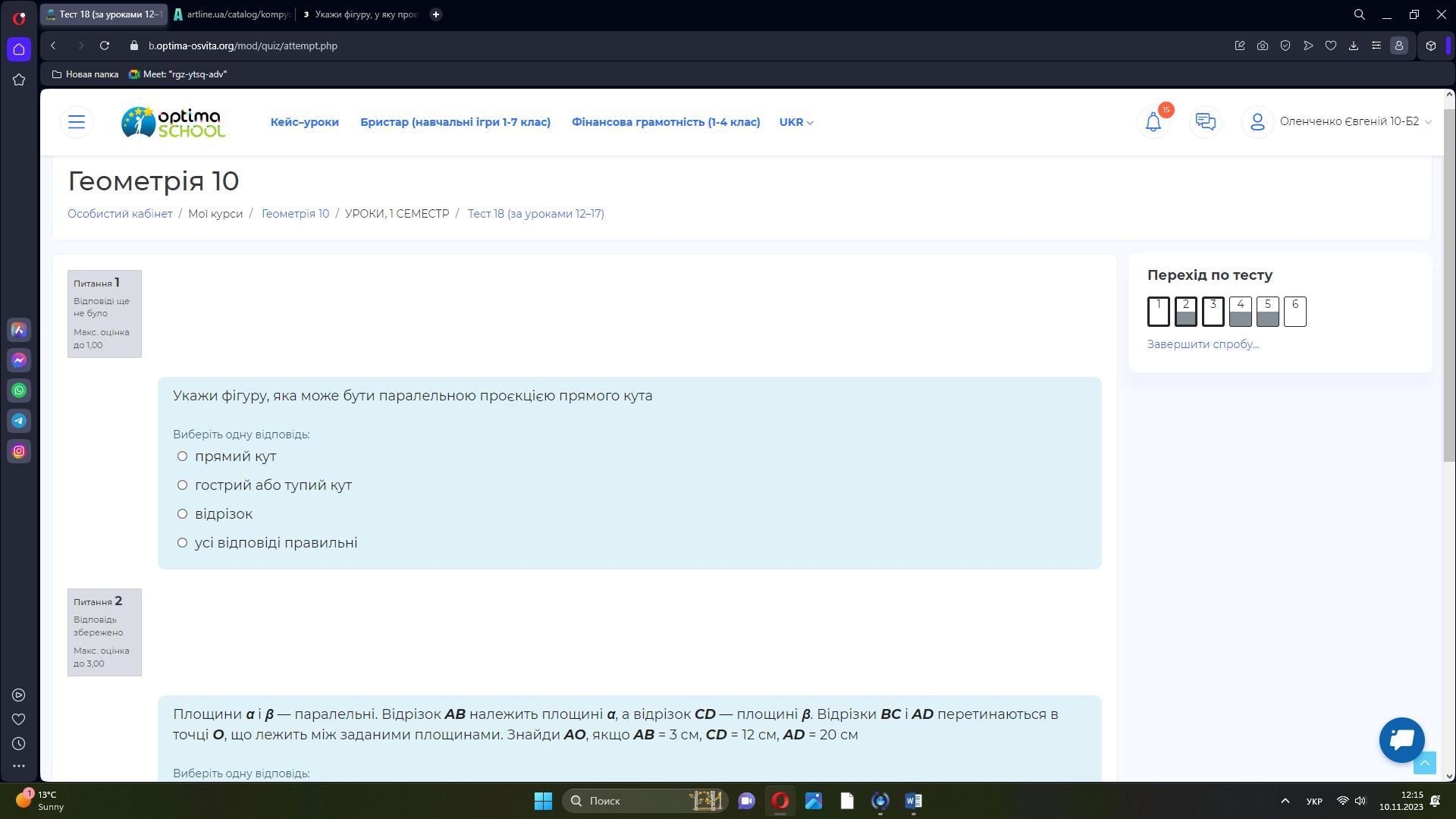The height and width of the screenshot is (819, 1456).
Task: Reload the page with the refresh icon
Action: point(105,45)
